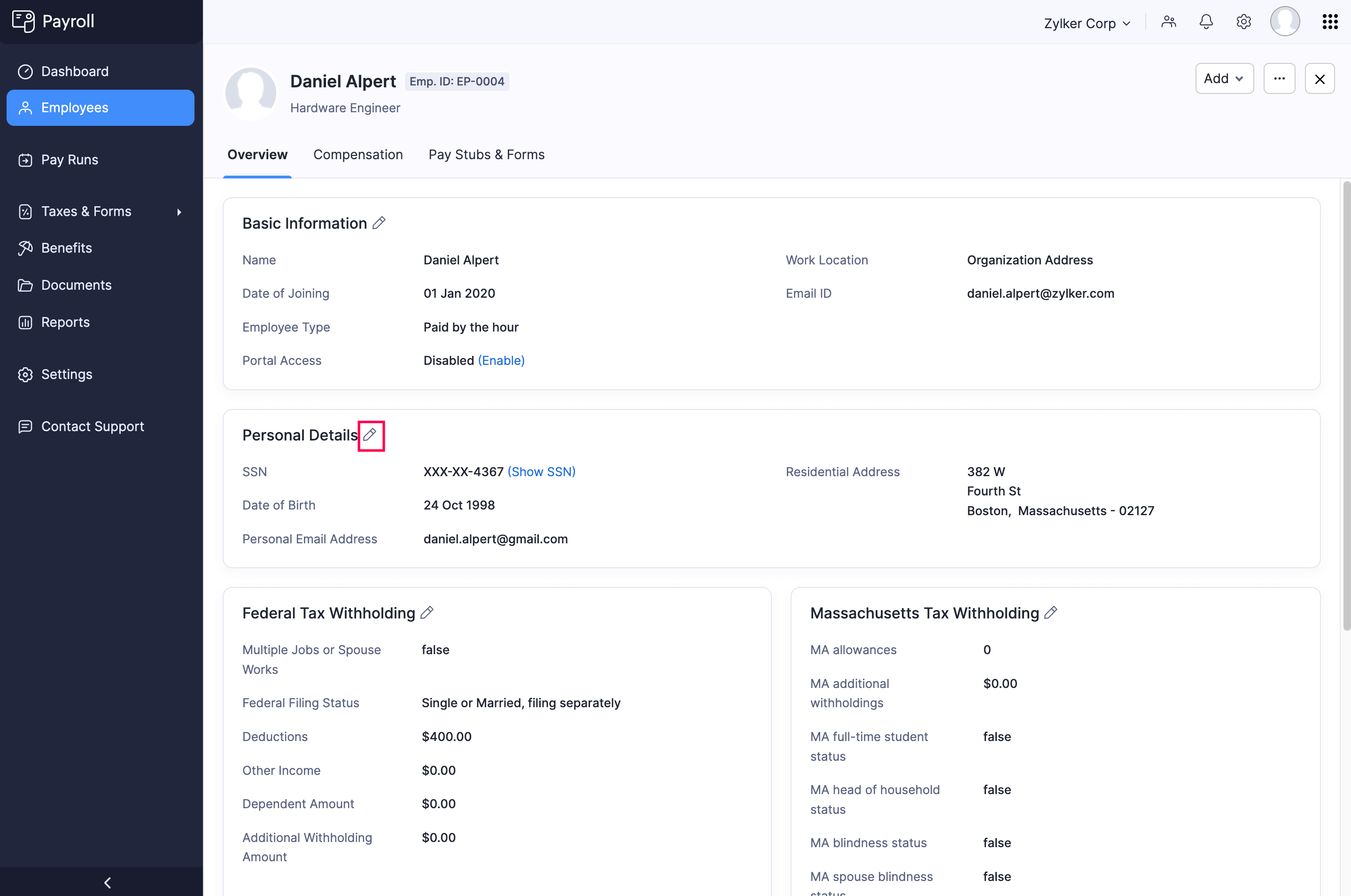Image resolution: width=1351 pixels, height=896 pixels.
Task: Enable portal access for Daniel Alpert
Action: click(x=501, y=360)
